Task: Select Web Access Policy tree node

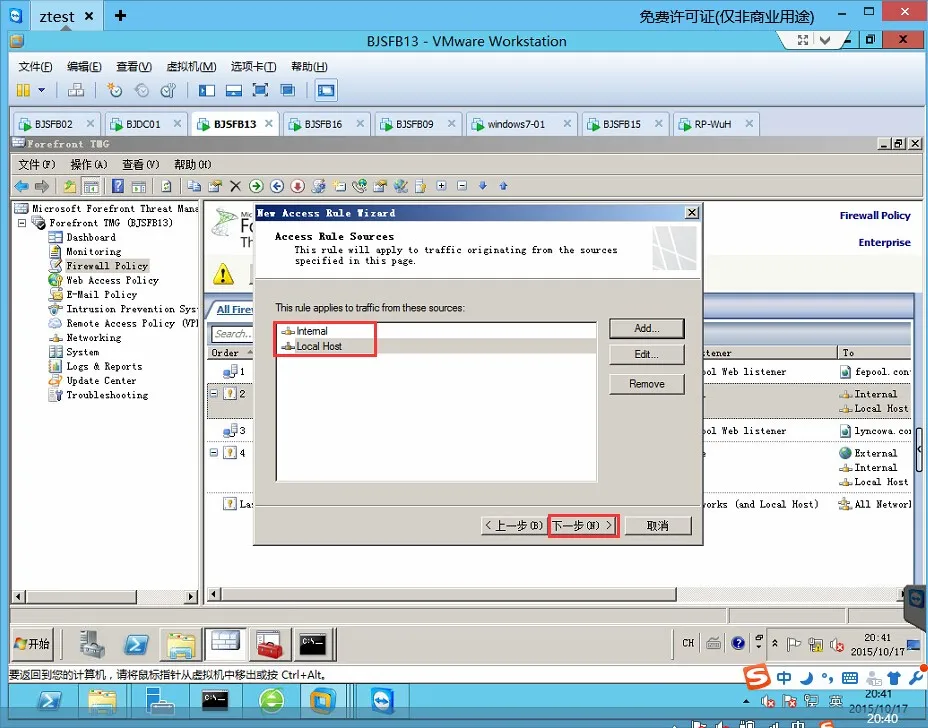Action: coord(112,281)
